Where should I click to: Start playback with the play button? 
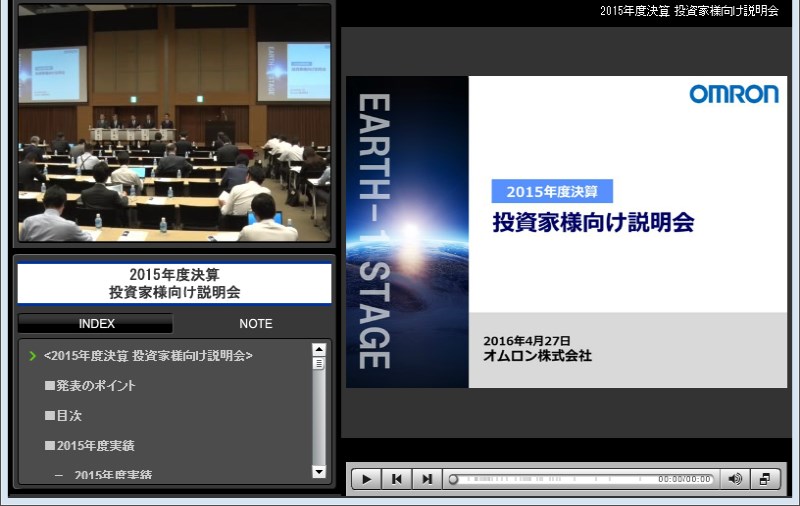(x=366, y=479)
